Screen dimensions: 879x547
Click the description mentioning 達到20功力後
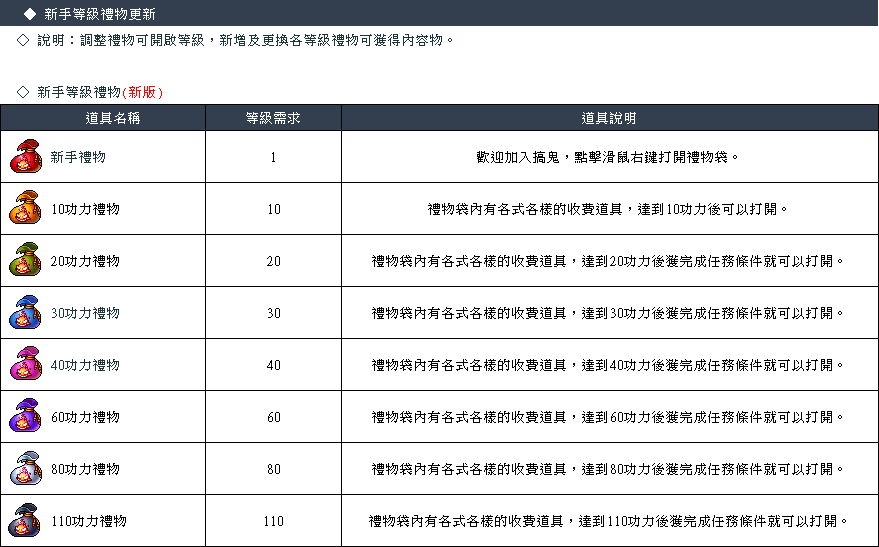click(x=608, y=261)
